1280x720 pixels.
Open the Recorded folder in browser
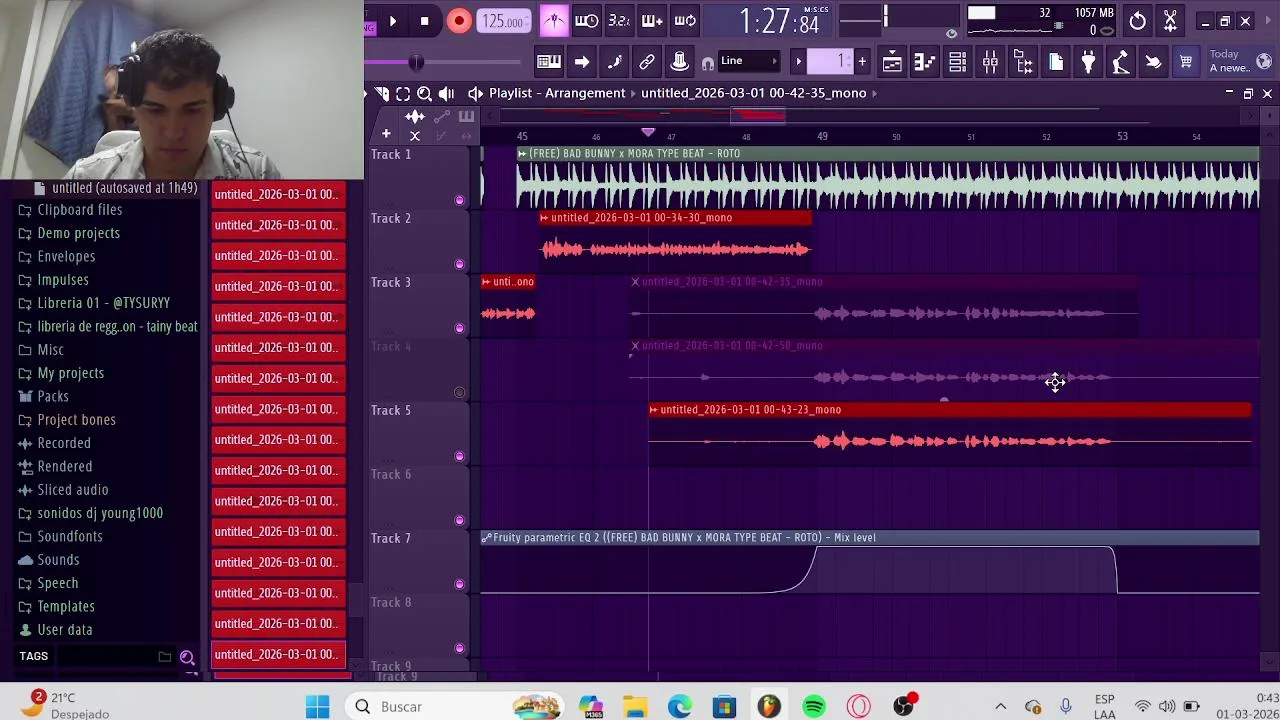tap(64, 443)
